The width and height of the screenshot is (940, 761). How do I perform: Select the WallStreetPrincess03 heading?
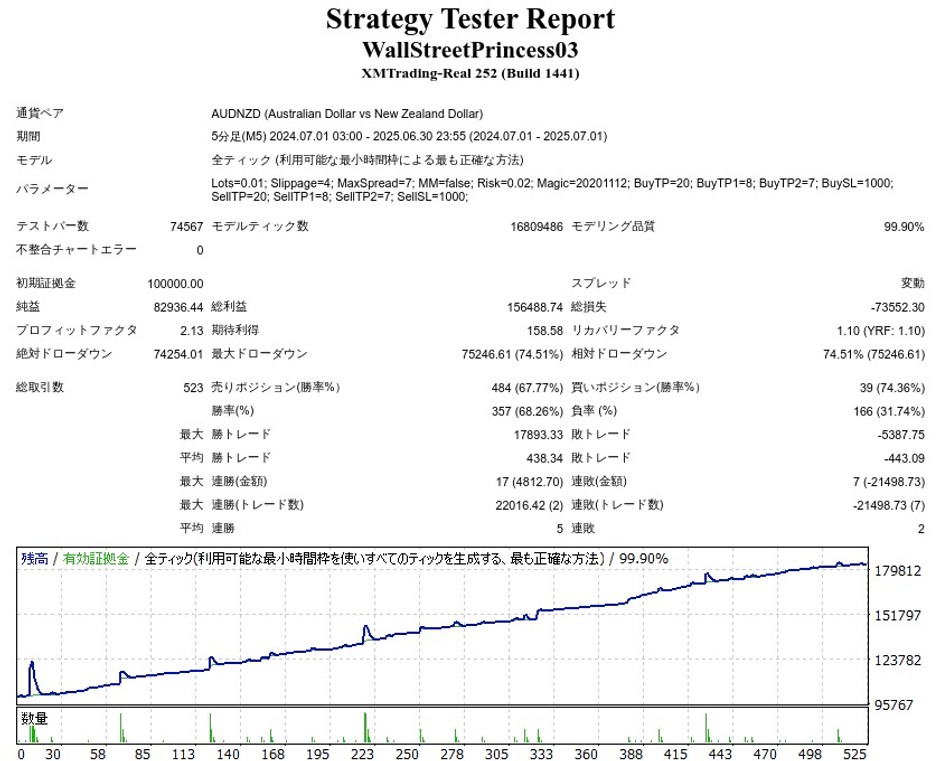click(x=470, y=50)
